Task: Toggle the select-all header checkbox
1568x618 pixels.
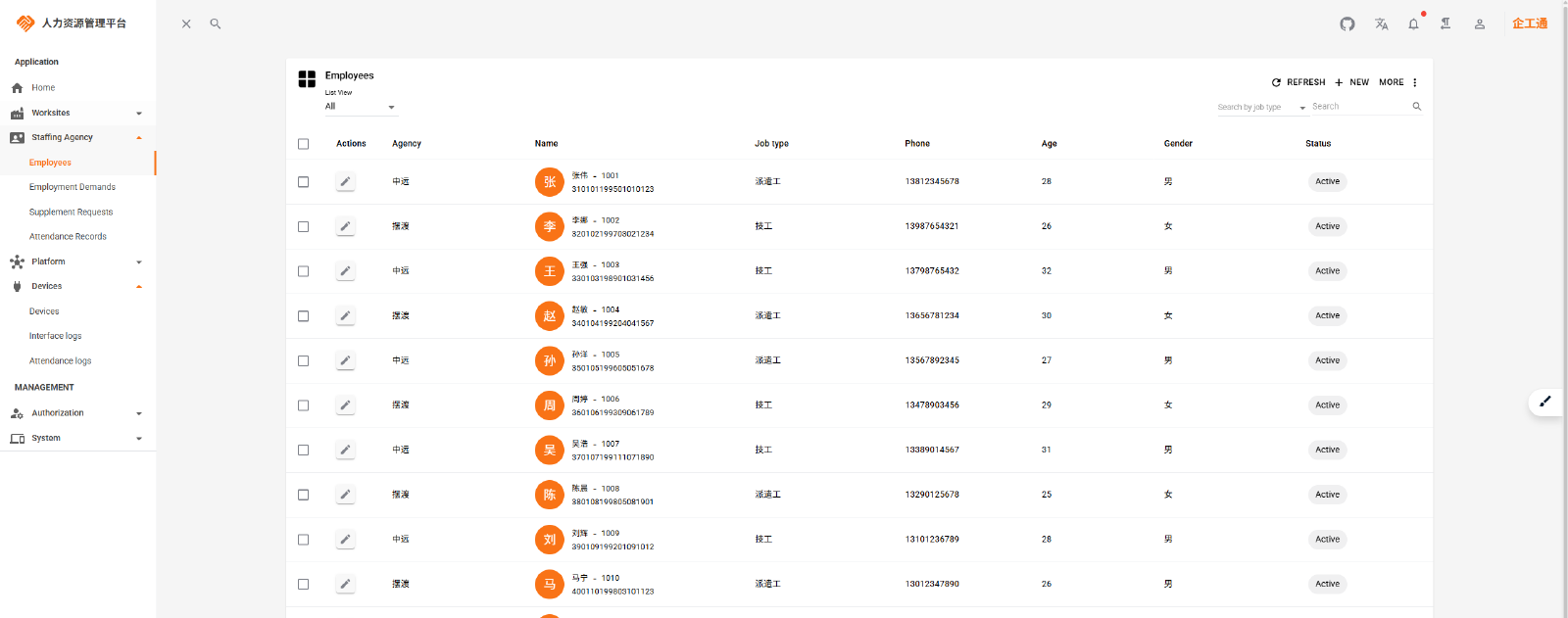Action: (304, 144)
